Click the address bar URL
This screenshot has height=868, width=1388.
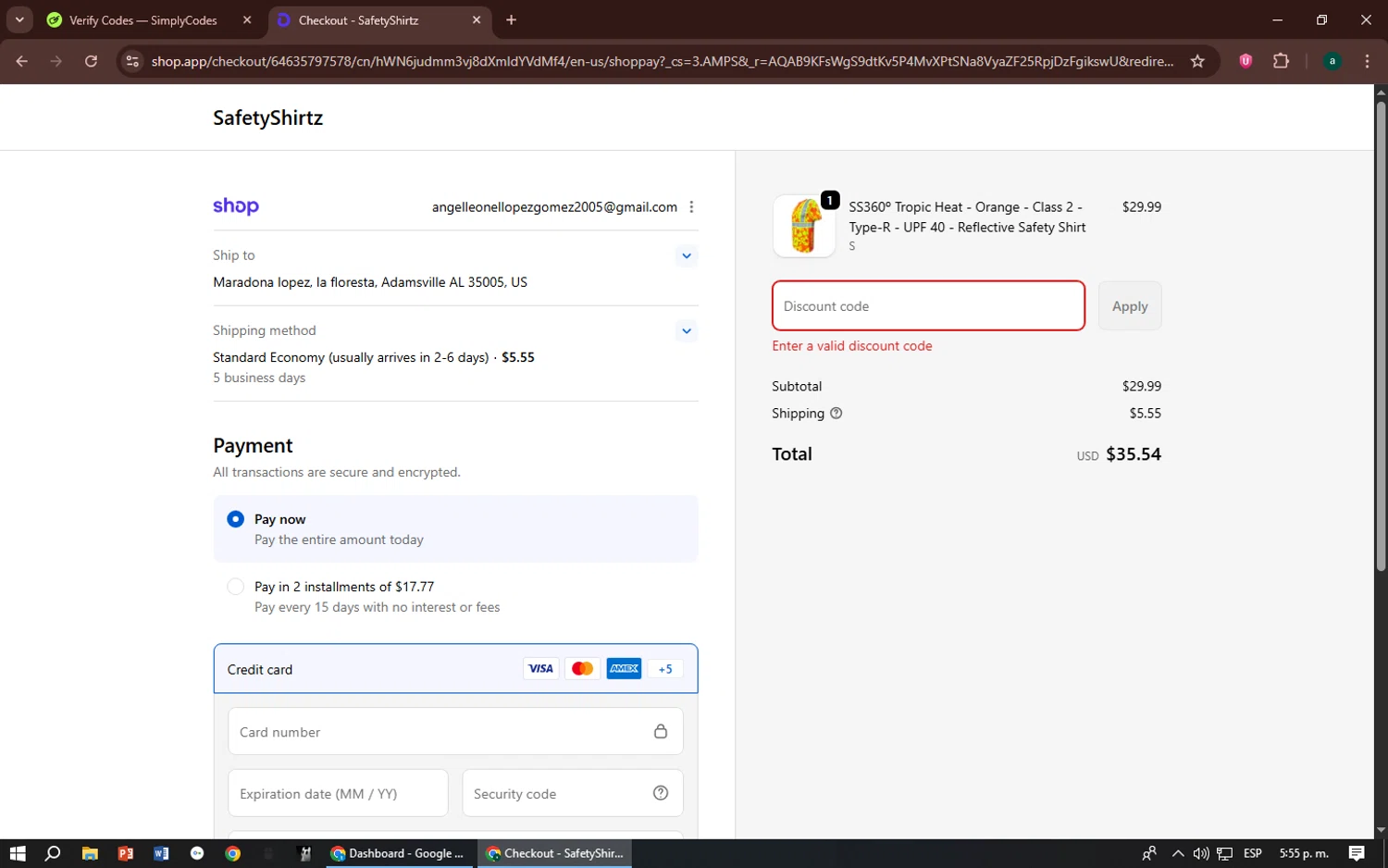[663, 61]
